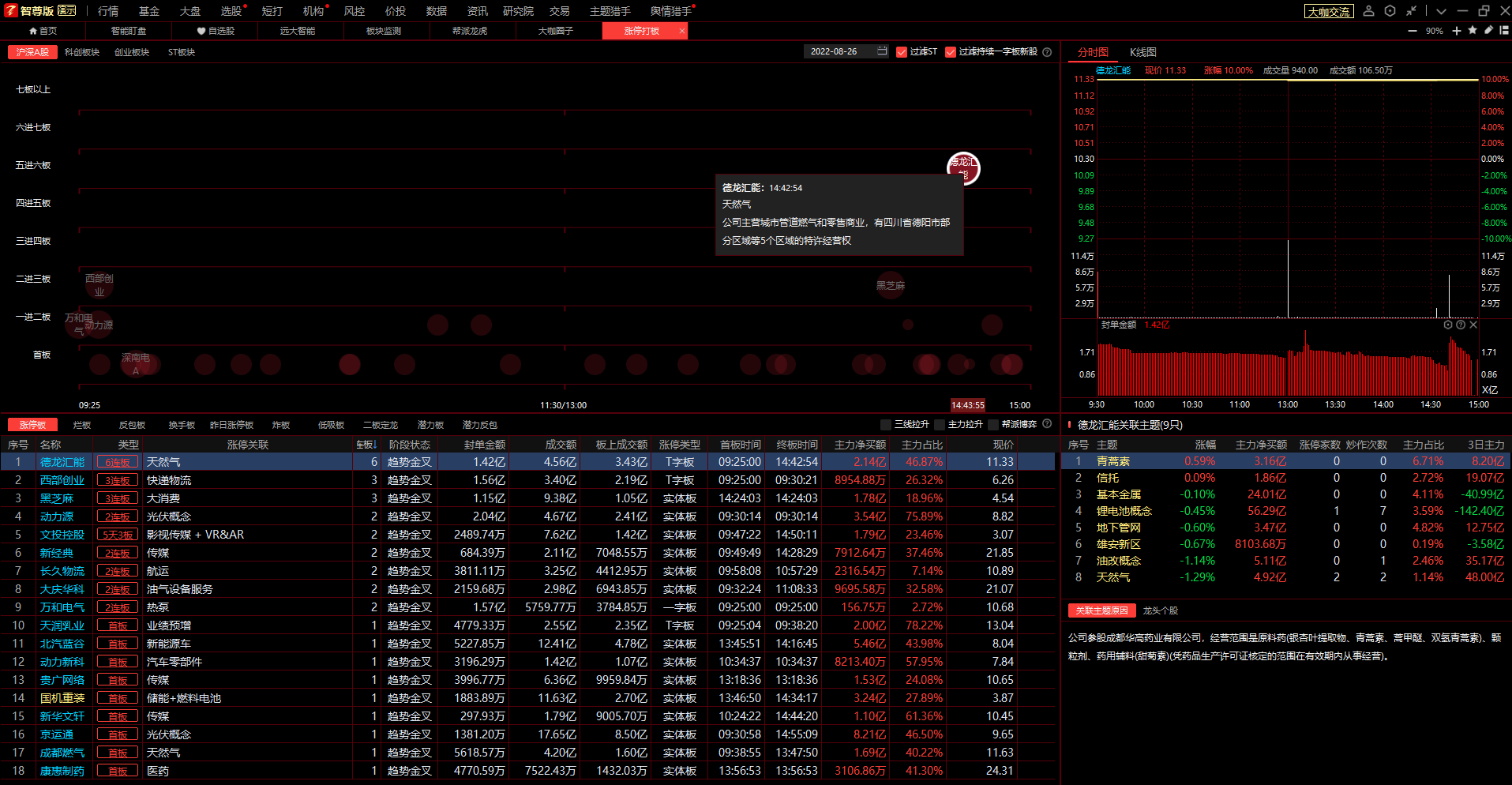Open the 黑芝麻 stock link
The width and height of the screenshot is (1512, 785).
click(x=57, y=498)
